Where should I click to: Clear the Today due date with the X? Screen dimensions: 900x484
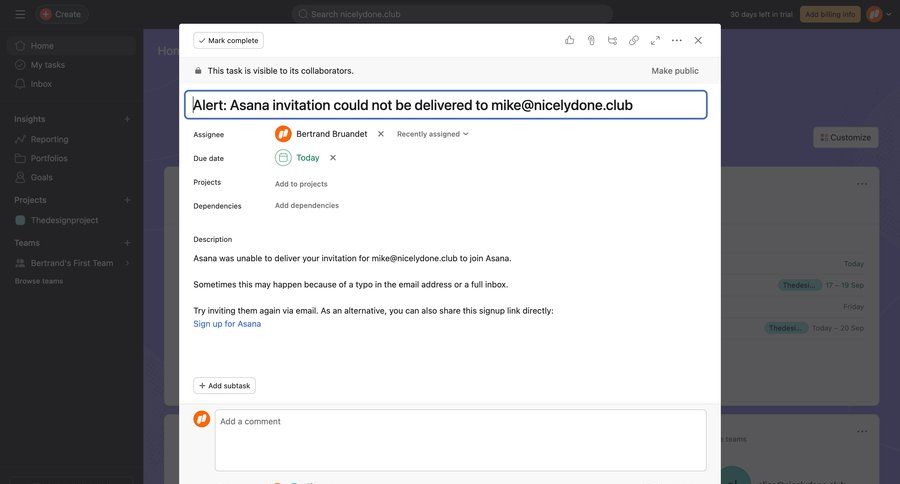click(333, 157)
